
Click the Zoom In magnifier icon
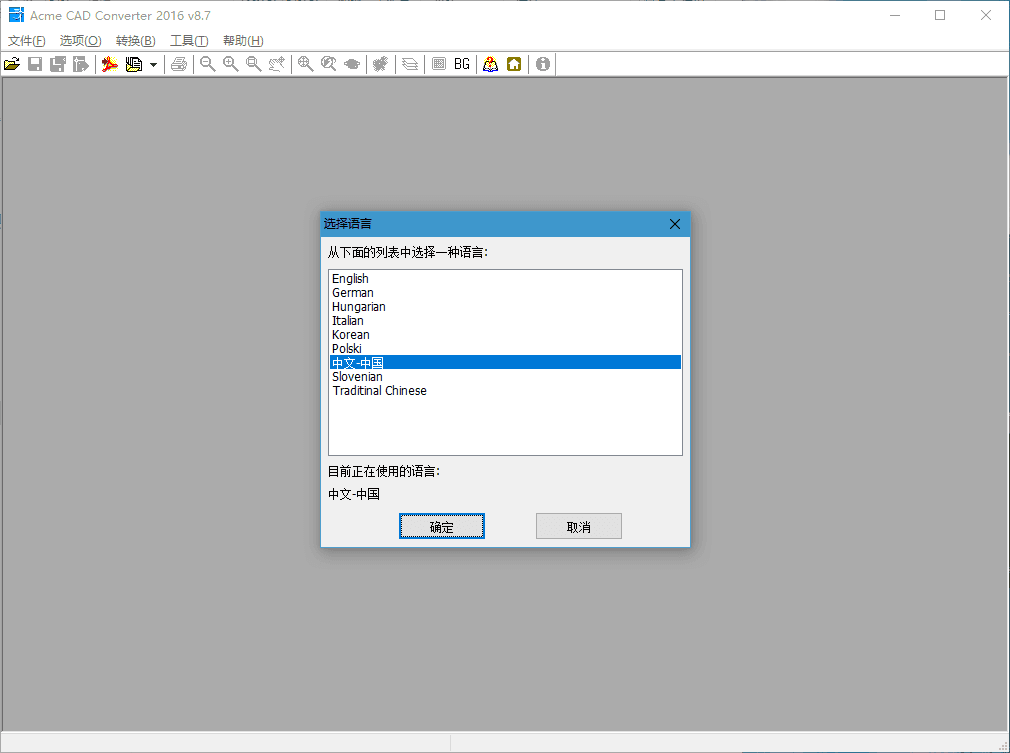click(231, 64)
